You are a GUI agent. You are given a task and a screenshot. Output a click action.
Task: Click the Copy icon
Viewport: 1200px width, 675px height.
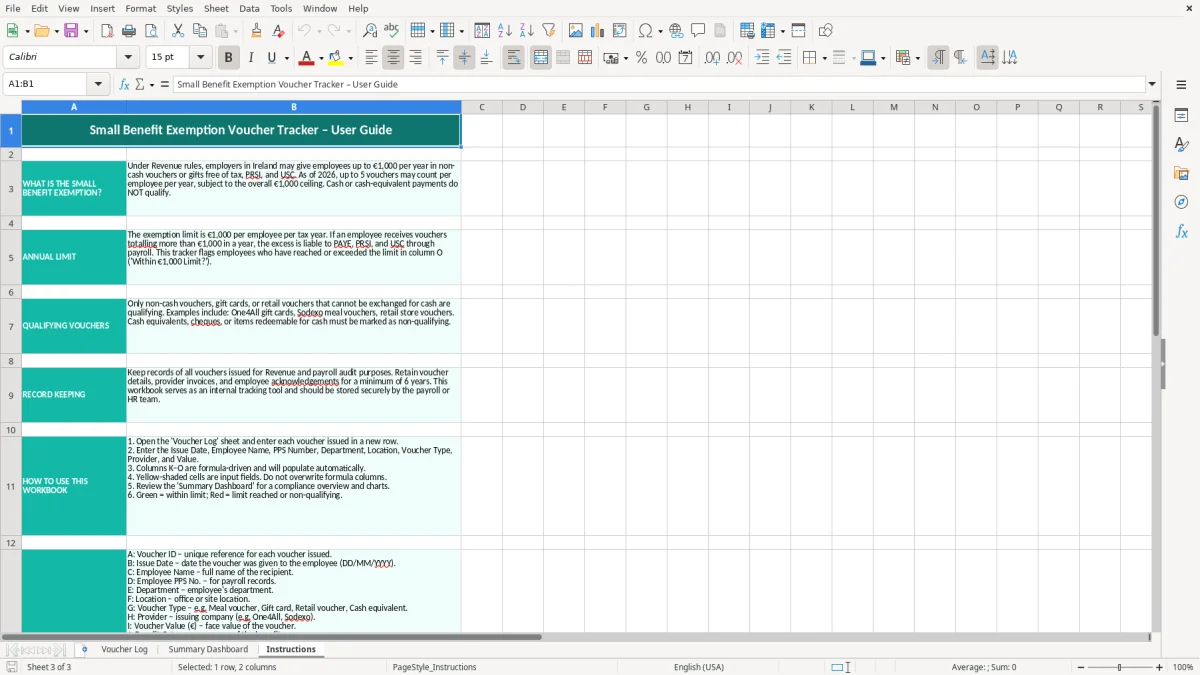point(200,31)
